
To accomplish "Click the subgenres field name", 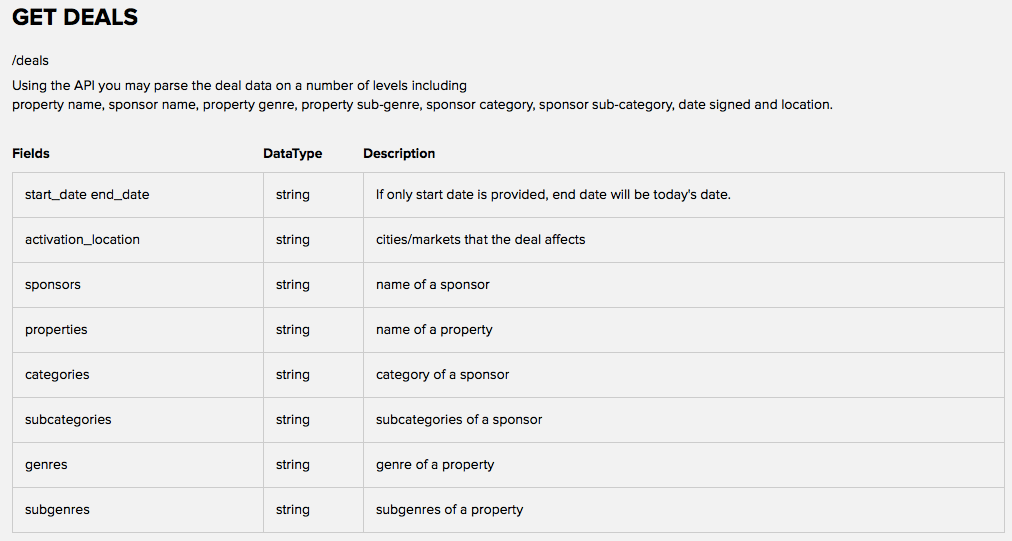I will 57,510.
